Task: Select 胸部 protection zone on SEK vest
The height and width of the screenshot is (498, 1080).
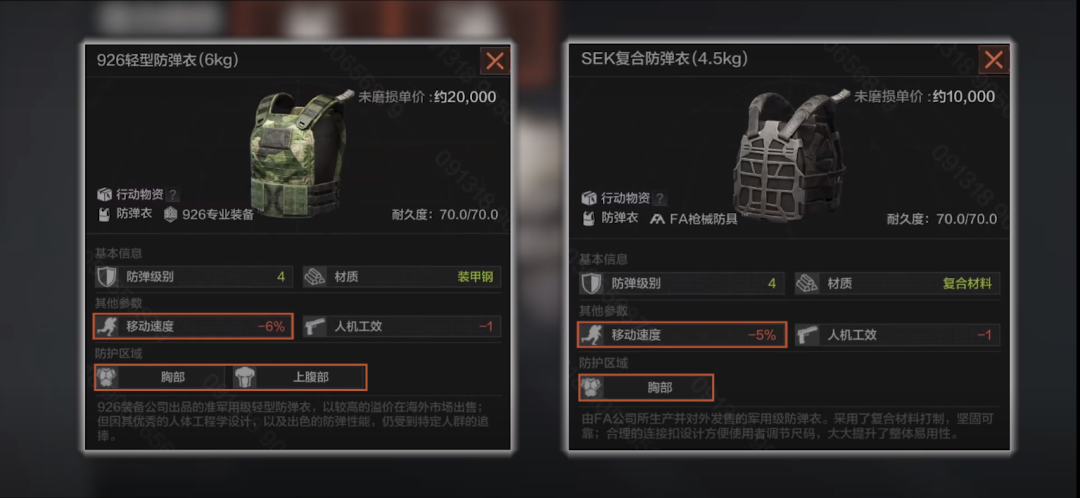Action: pyautogui.click(x=646, y=388)
